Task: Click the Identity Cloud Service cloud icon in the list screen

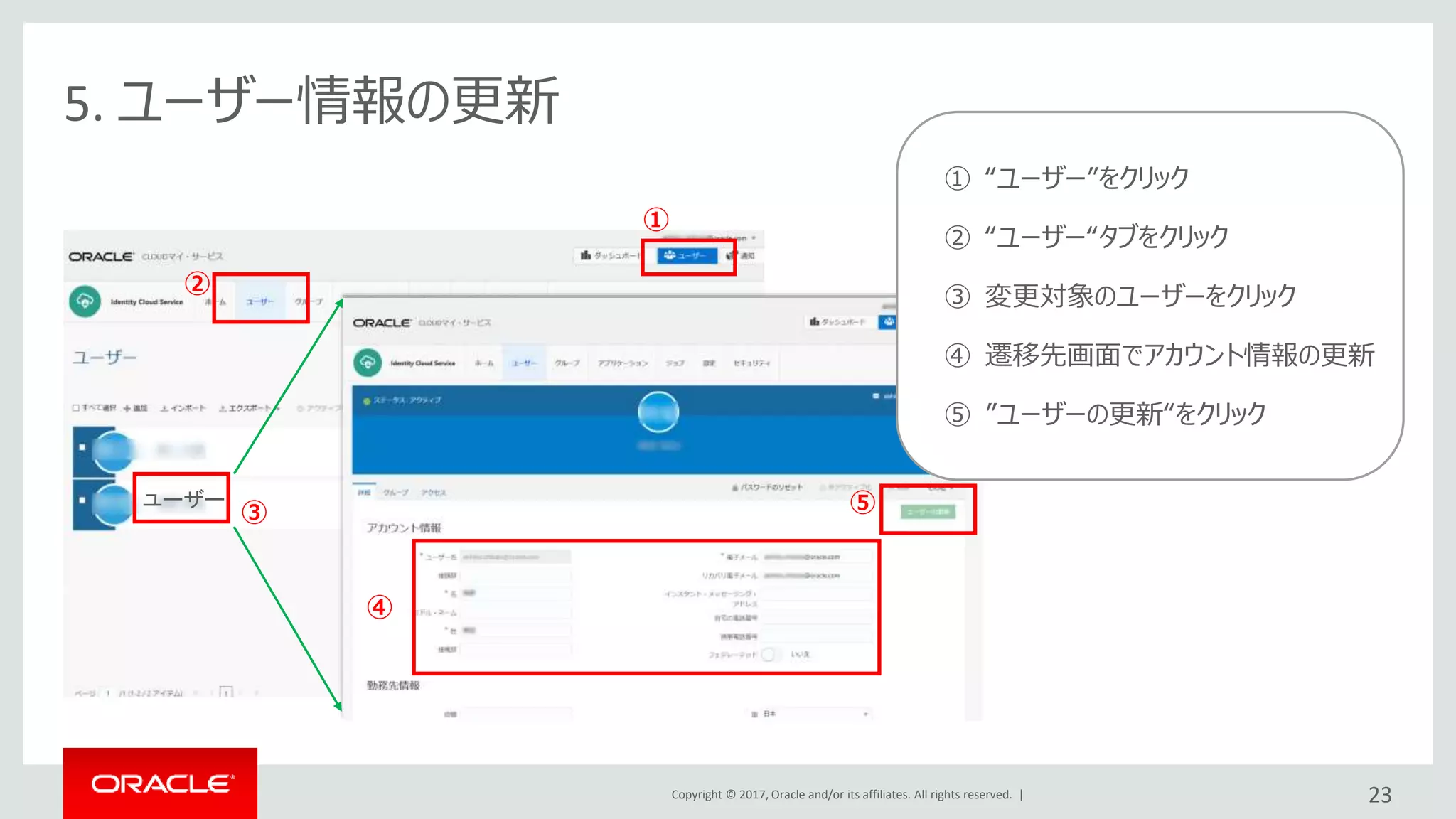Action: (85, 301)
